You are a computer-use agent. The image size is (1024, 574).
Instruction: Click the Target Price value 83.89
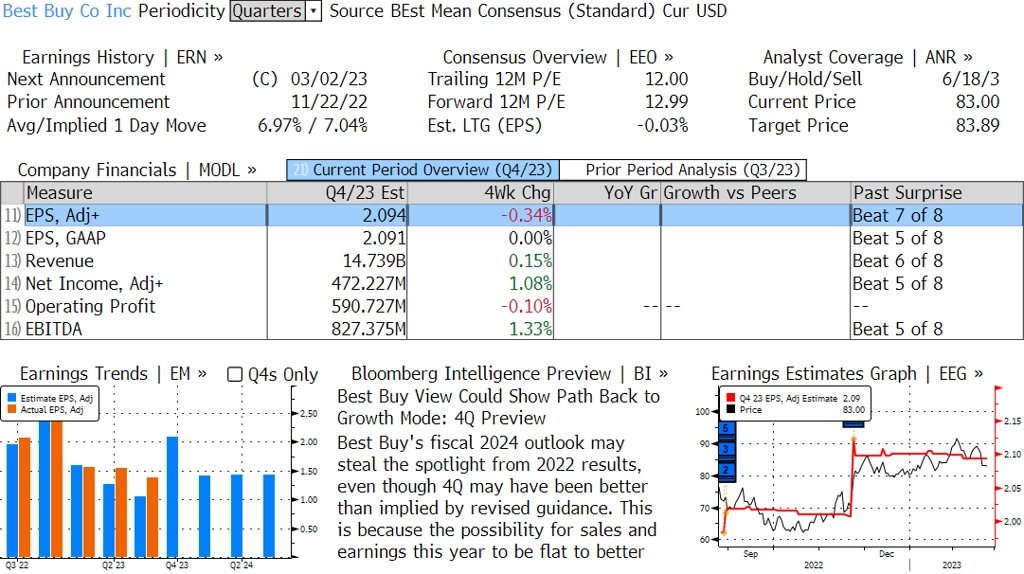[978, 125]
